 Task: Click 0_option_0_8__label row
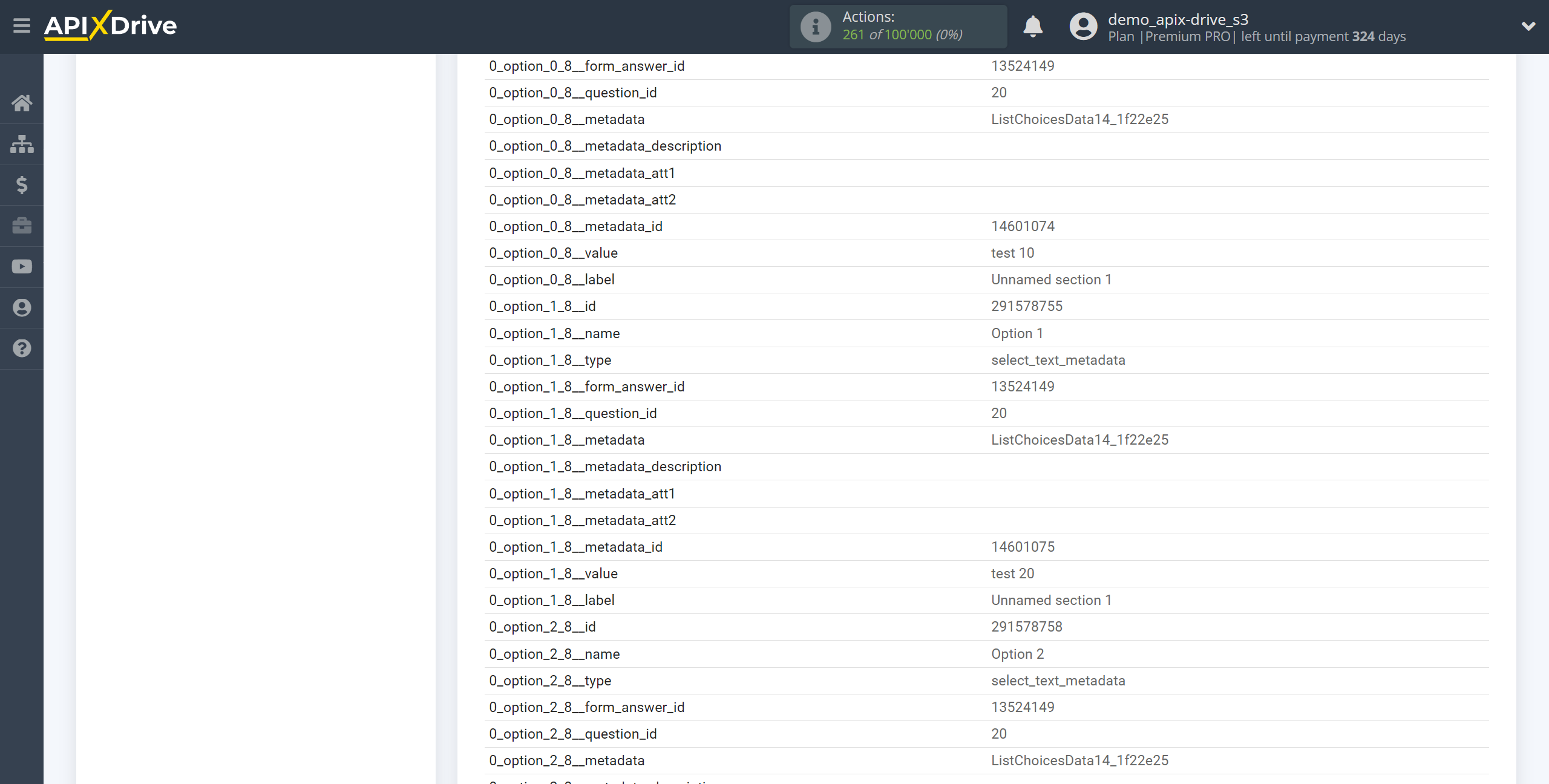point(986,279)
